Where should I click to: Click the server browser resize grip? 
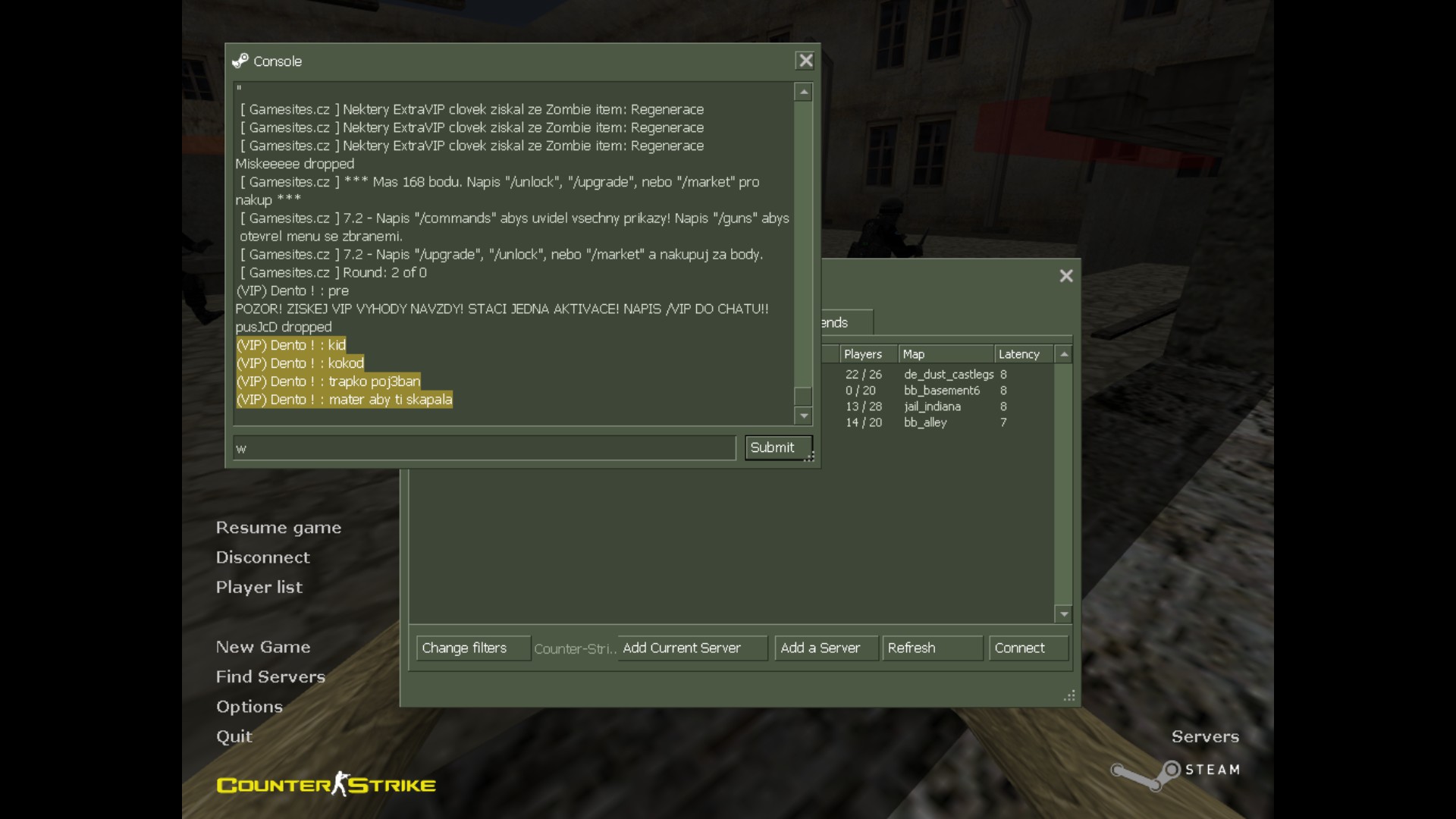click(x=1069, y=695)
